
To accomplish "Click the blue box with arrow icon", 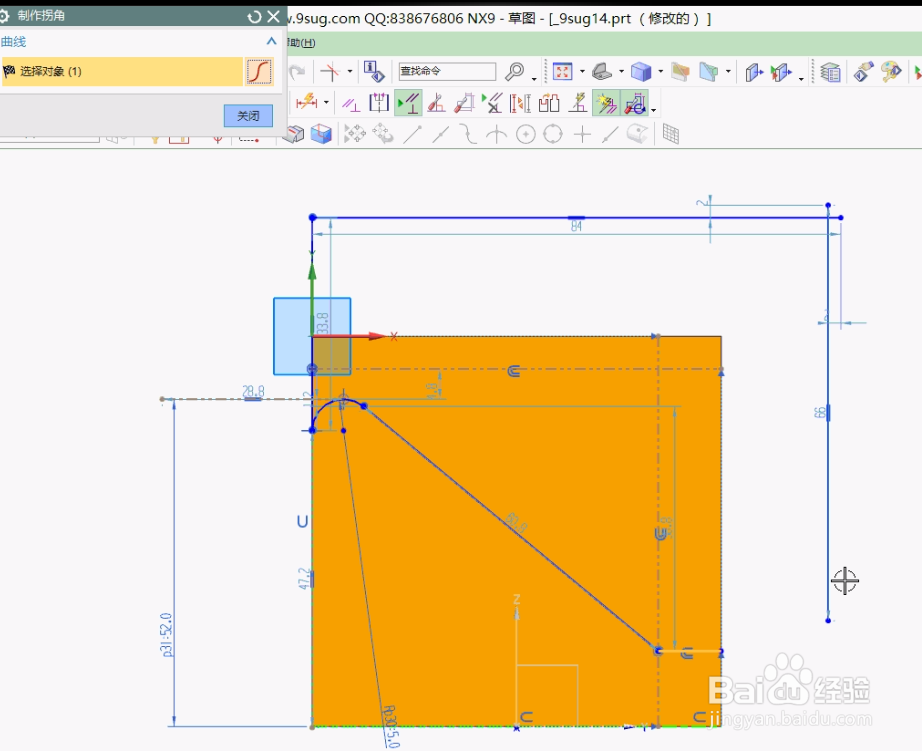I will click(754, 72).
